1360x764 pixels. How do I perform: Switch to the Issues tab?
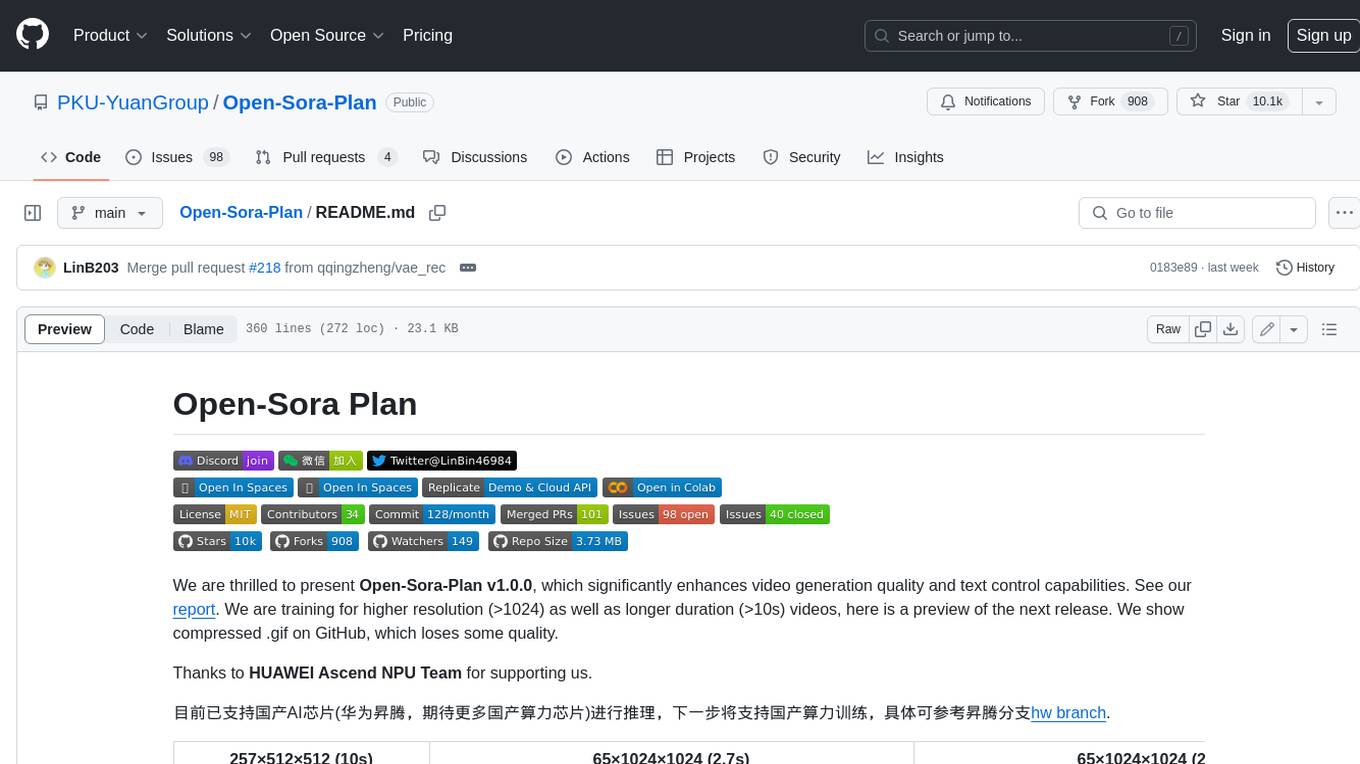[x=177, y=157]
